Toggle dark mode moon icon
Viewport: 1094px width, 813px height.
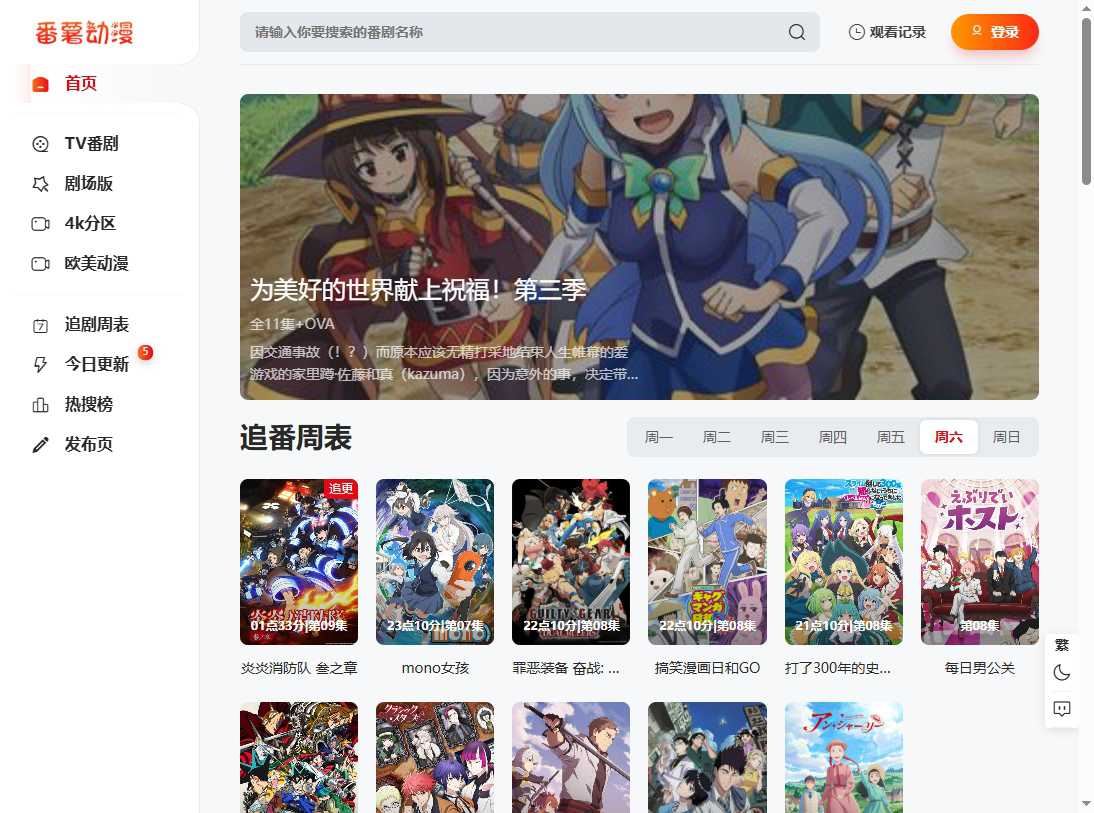click(1062, 673)
